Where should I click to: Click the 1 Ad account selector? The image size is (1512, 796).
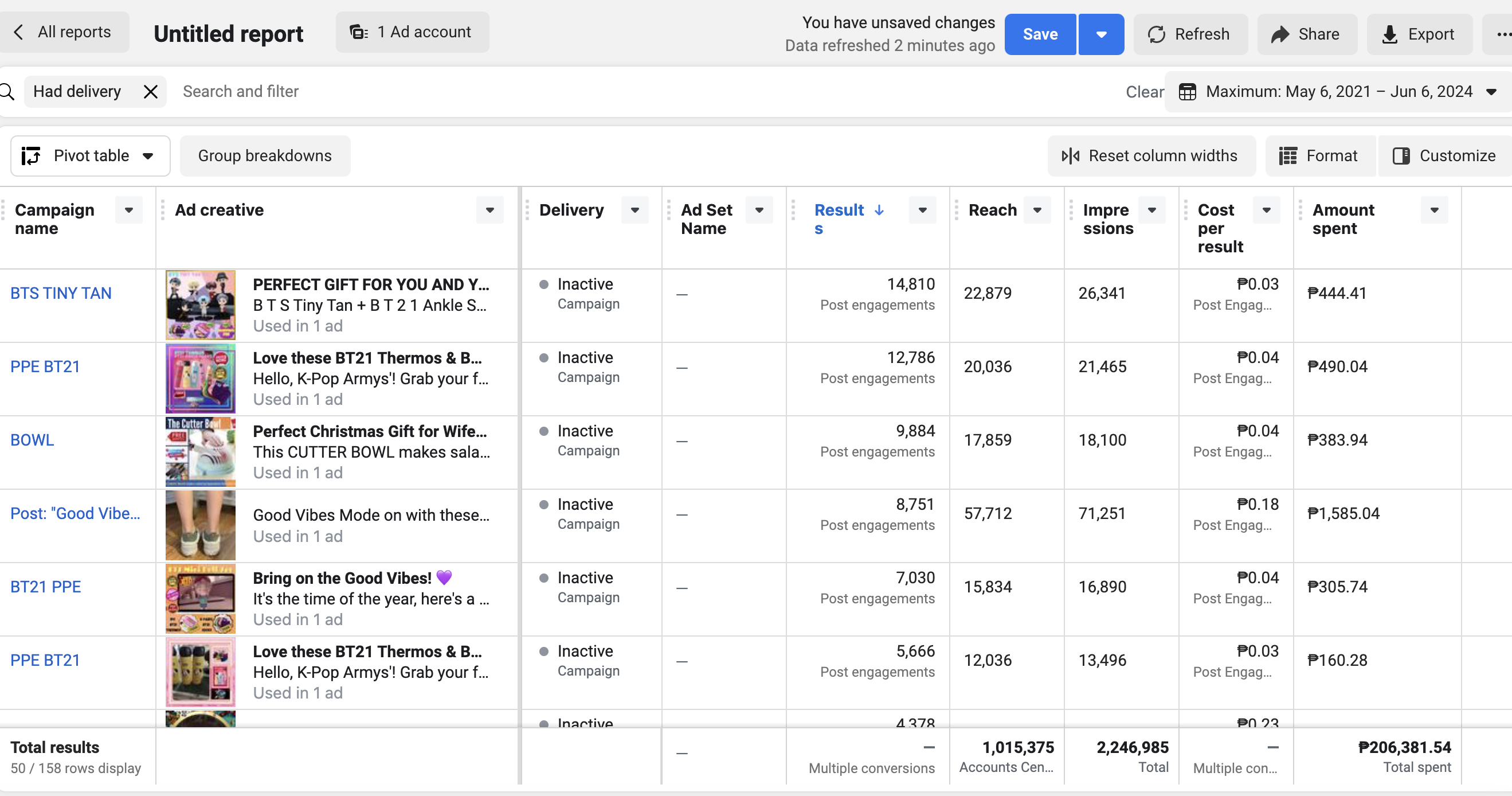click(x=412, y=32)
